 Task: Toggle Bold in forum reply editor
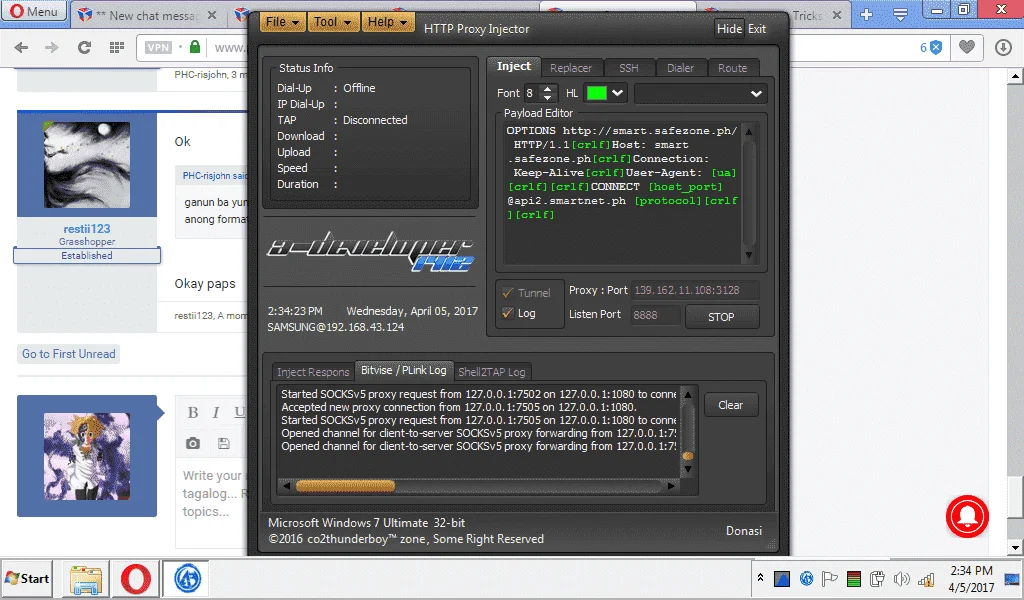(x=193, y=413)
